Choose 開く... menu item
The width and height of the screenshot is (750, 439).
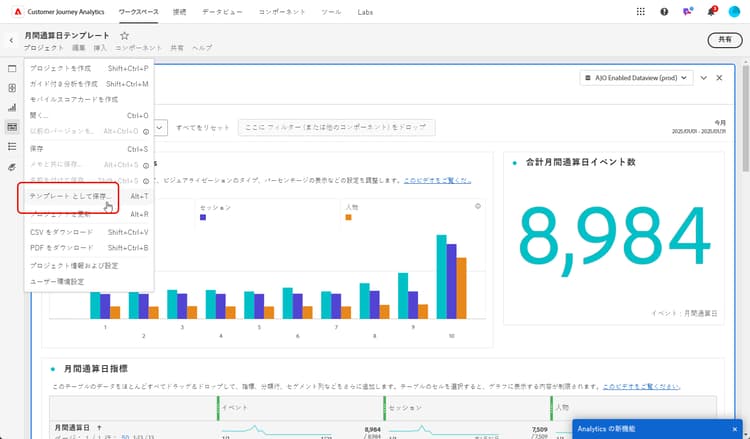click(89, 115)
